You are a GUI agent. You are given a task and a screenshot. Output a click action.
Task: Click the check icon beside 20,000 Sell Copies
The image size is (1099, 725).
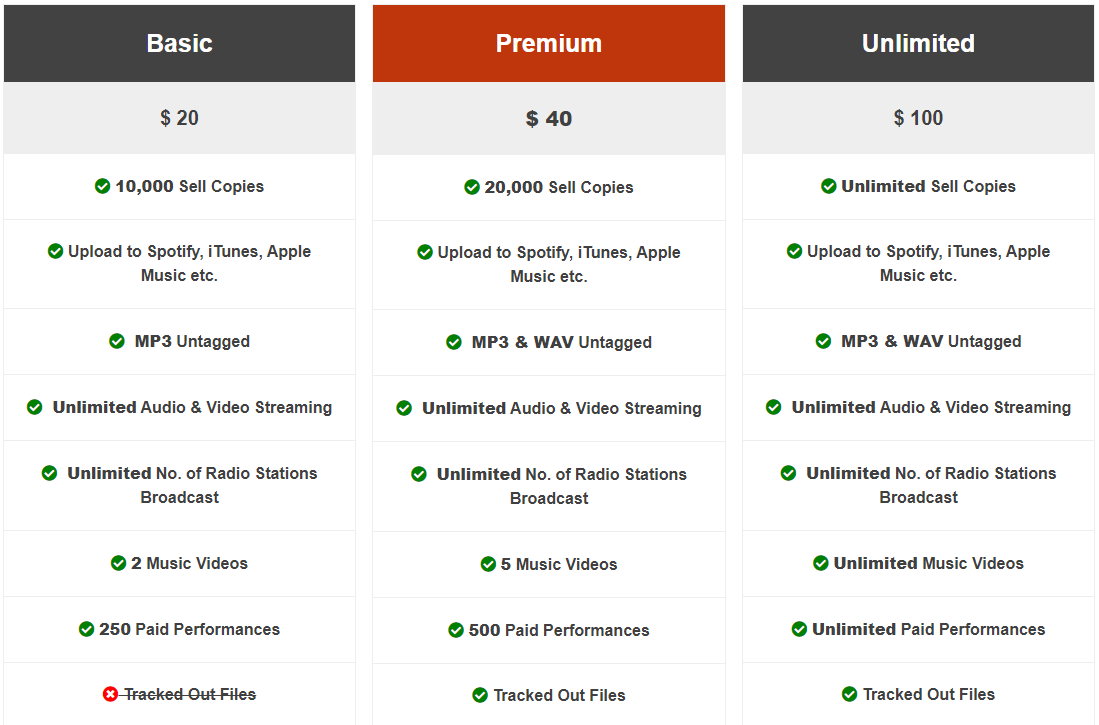pyautogui.click(x=472, y=187)
